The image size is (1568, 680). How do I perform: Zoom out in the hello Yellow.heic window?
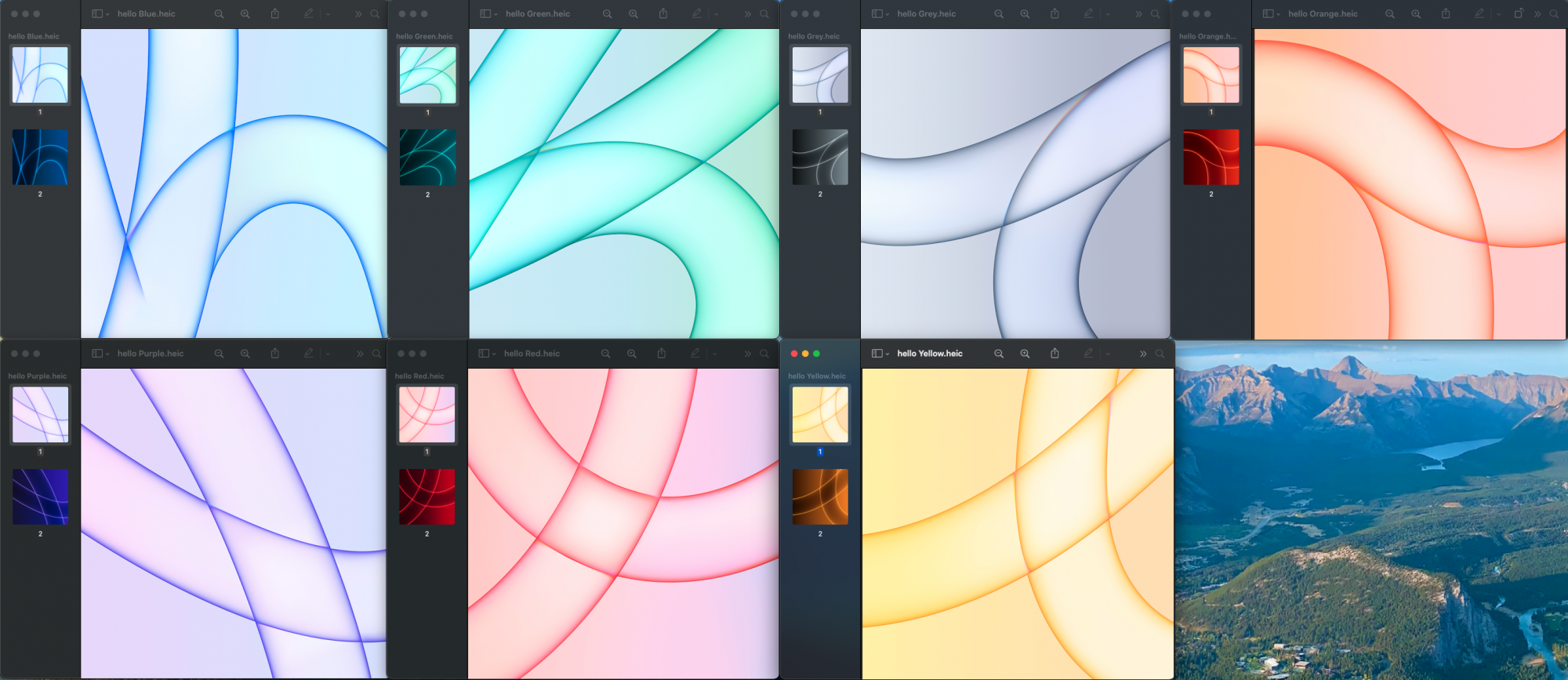tap(999, 354)
